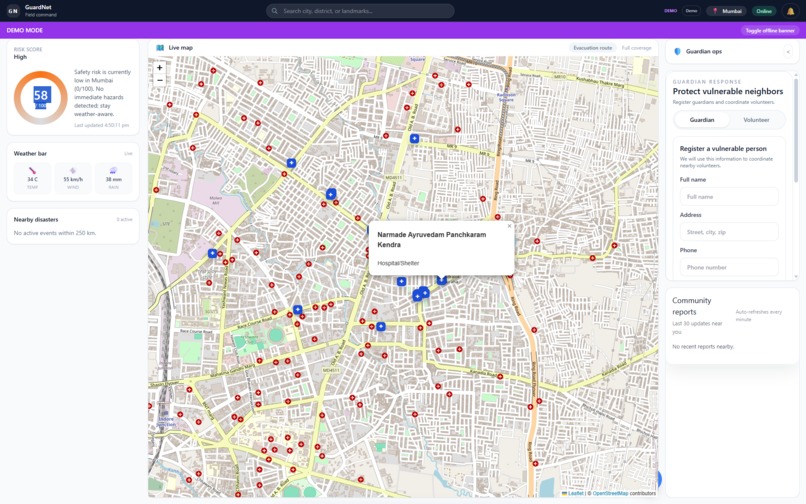Click Toggle offline banner button

coord(770,30)
